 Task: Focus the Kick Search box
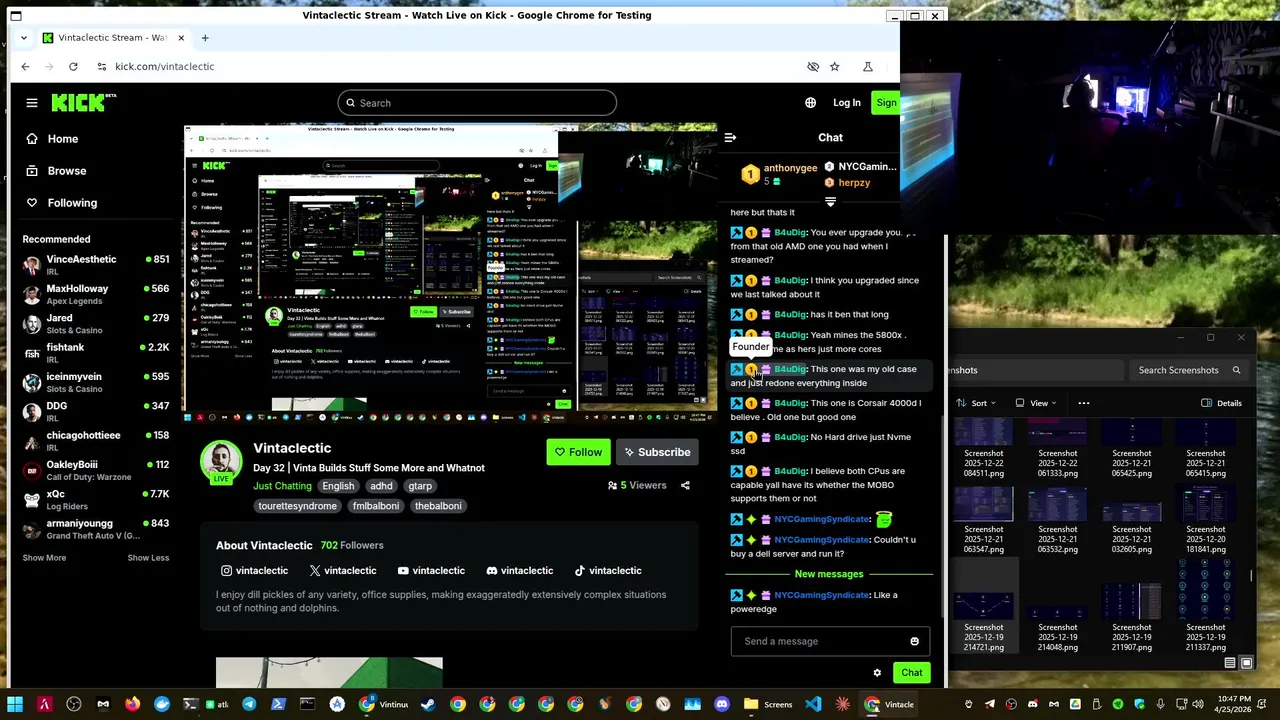tap(477, 103)
